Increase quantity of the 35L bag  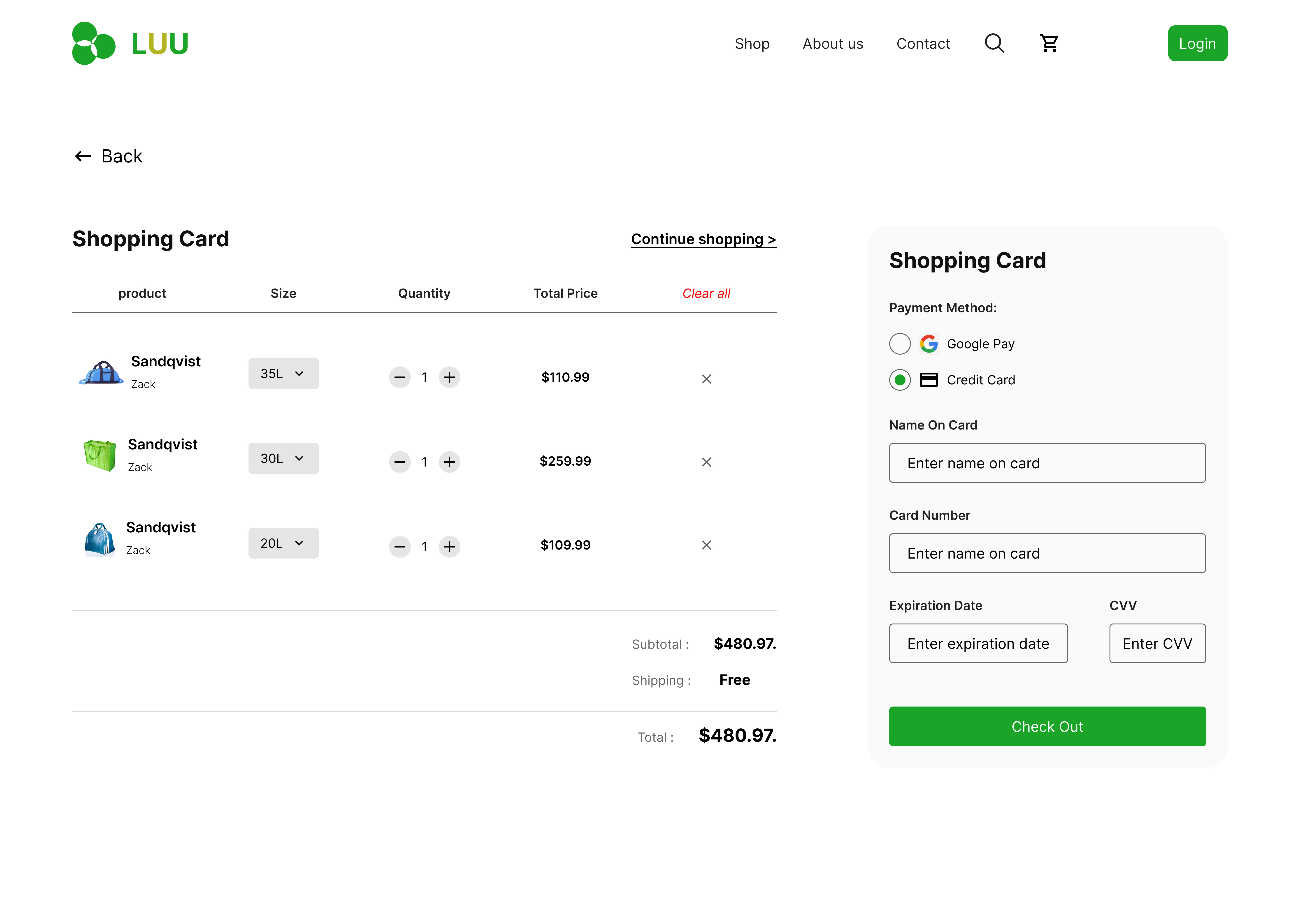[x=449, y=377]
